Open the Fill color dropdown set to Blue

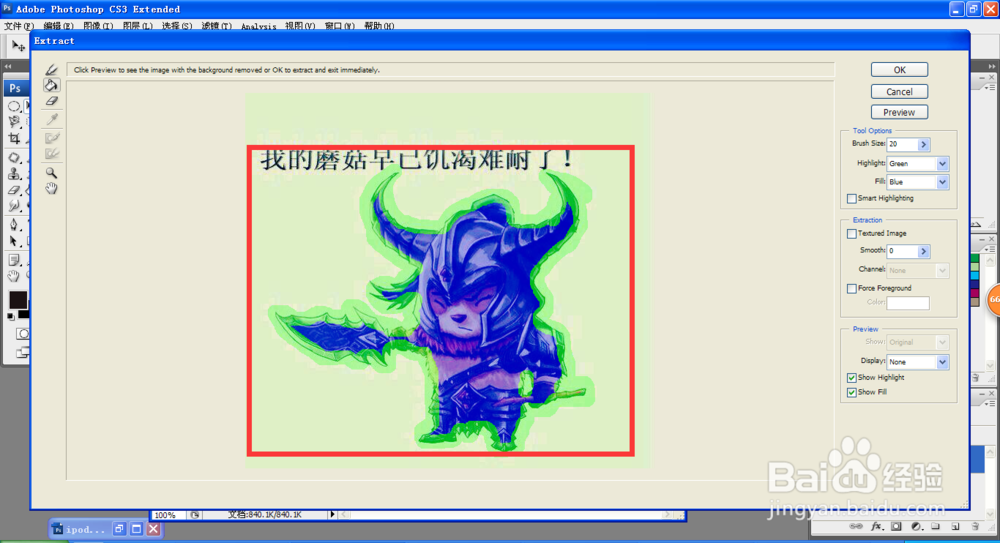(x=918, y=182)
